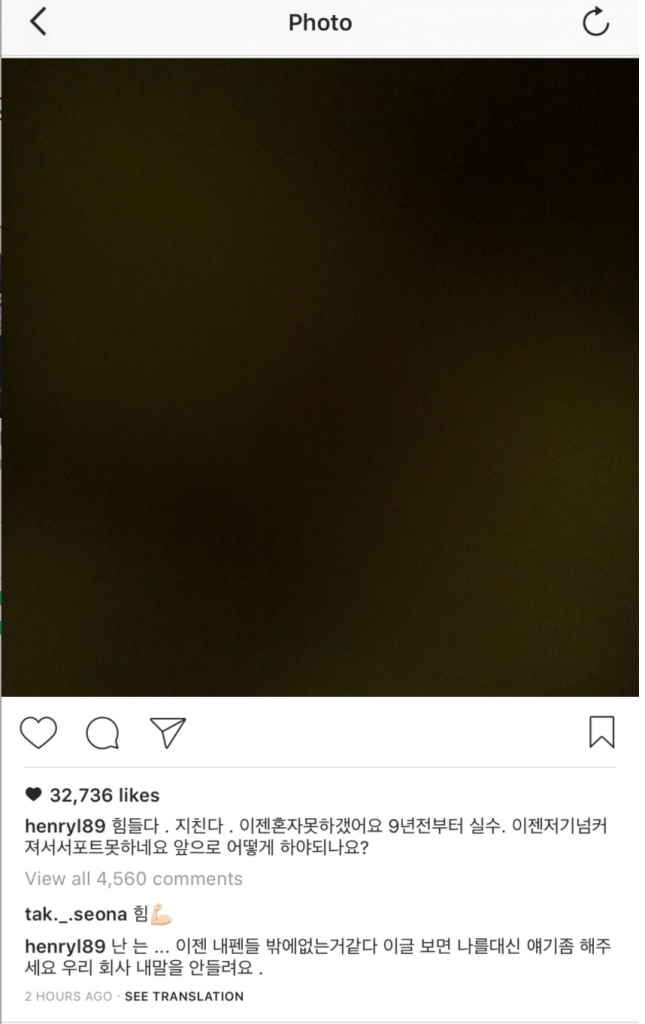
Task: Click SEE TRANSLATION link
Action: click(184, 996)
